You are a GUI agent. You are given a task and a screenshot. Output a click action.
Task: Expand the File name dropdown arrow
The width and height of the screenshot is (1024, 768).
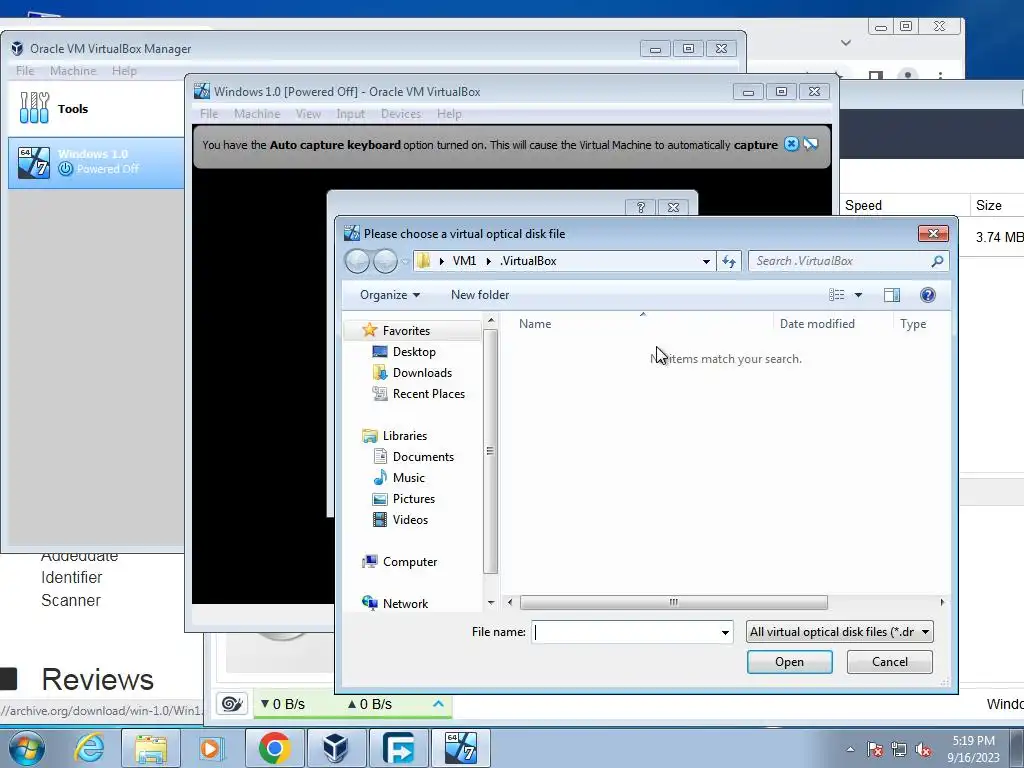[725, 632]
